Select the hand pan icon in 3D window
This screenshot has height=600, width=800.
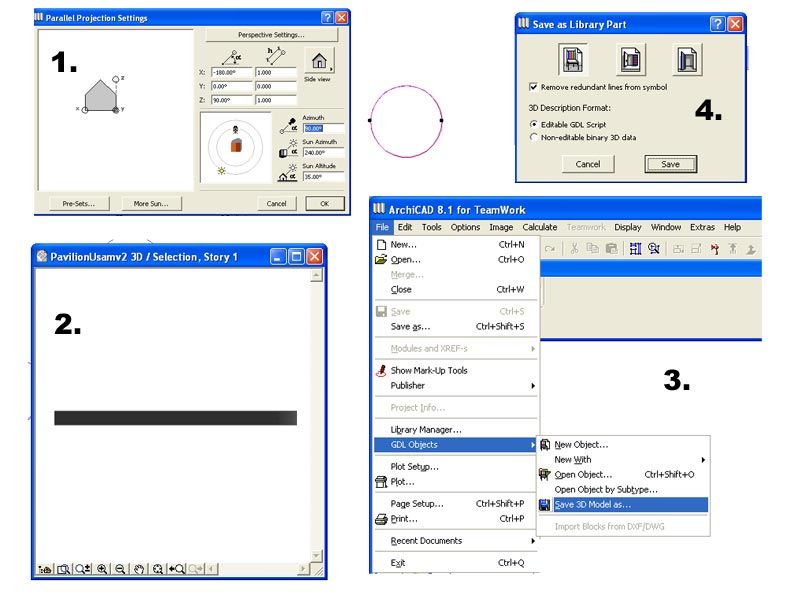coord(139,569)
